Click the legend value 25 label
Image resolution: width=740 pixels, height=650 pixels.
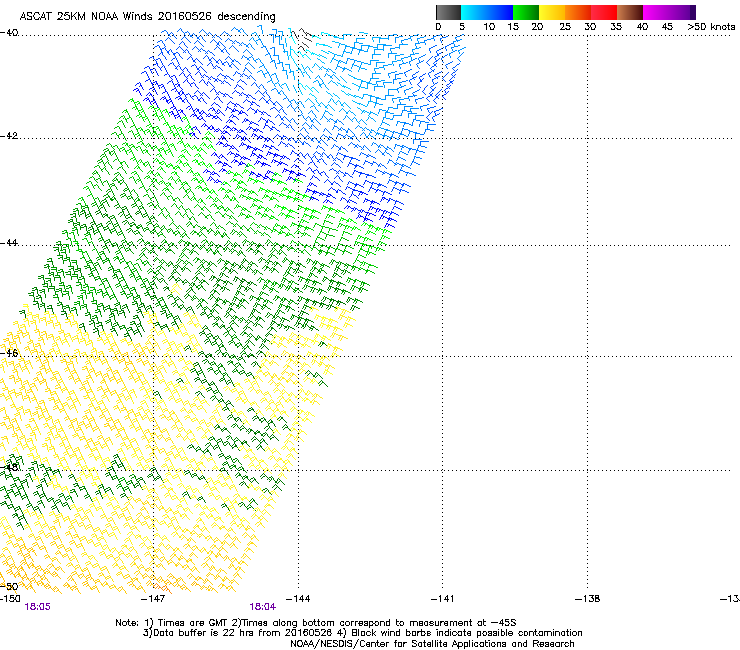[565, 27]
